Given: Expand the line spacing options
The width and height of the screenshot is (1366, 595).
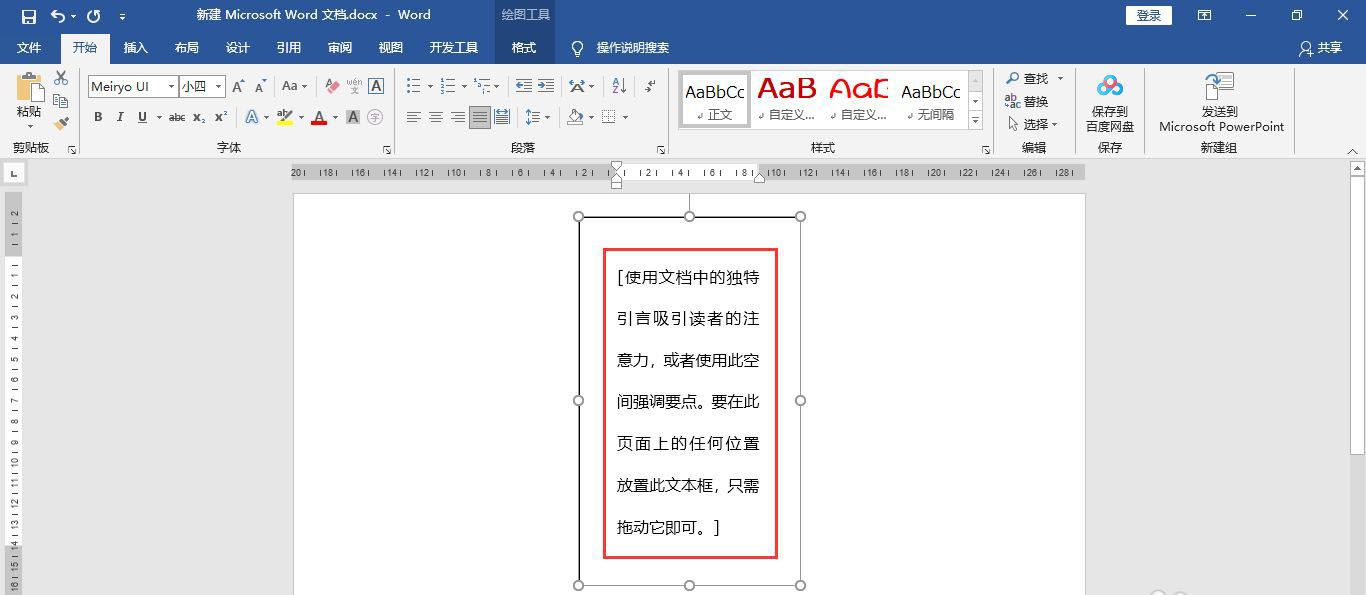Looking at the screenshot, I should pos(545,117).
